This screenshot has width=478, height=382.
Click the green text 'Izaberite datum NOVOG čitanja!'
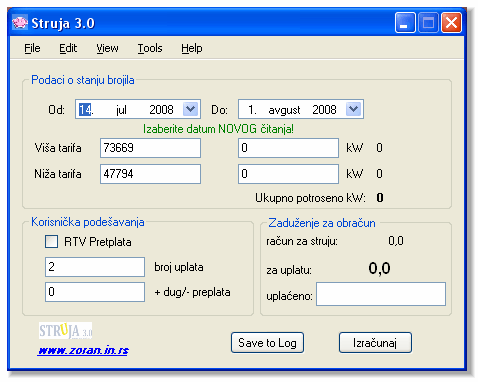[218, 129]
